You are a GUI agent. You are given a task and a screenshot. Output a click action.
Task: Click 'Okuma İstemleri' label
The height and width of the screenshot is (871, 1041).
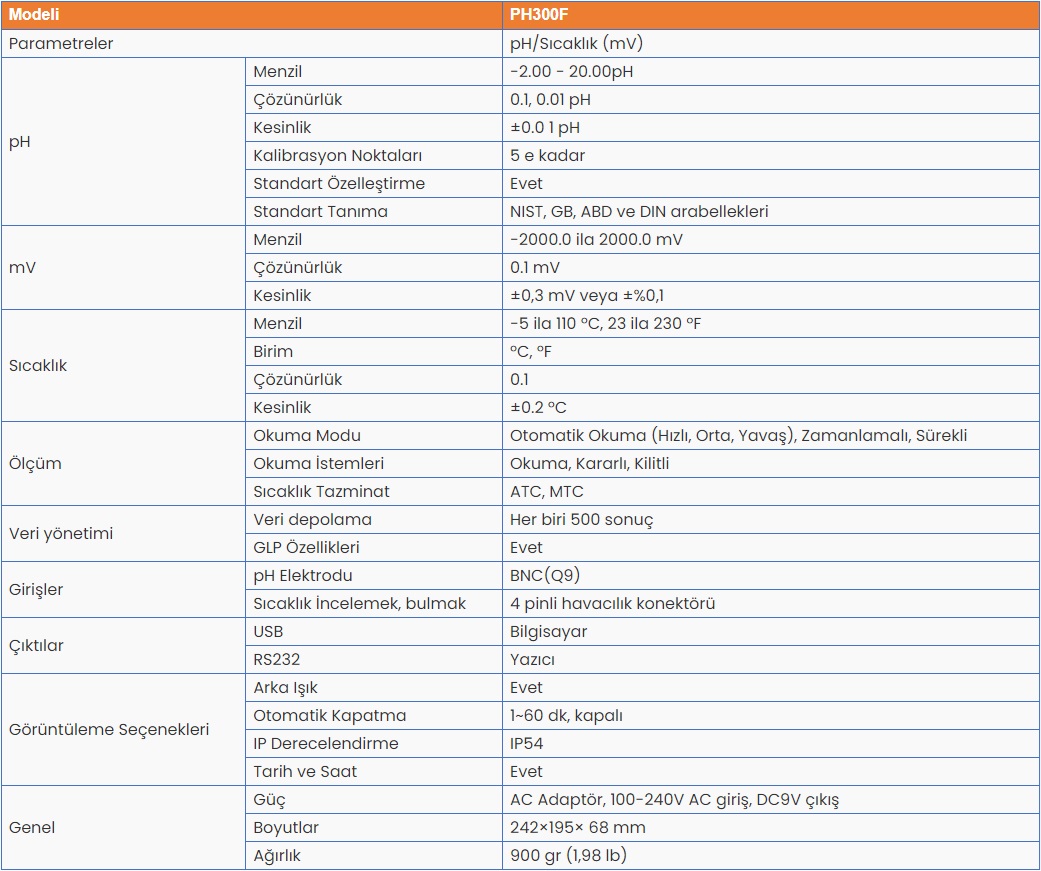[319, 463]
